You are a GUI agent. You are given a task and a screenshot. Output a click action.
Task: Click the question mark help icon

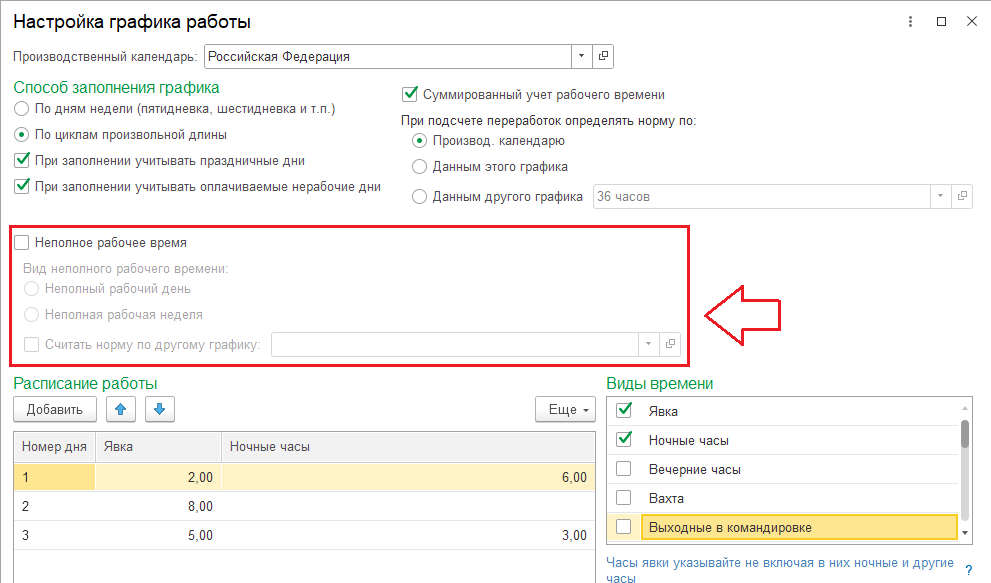pyautogui.click(x=969, y=570)
